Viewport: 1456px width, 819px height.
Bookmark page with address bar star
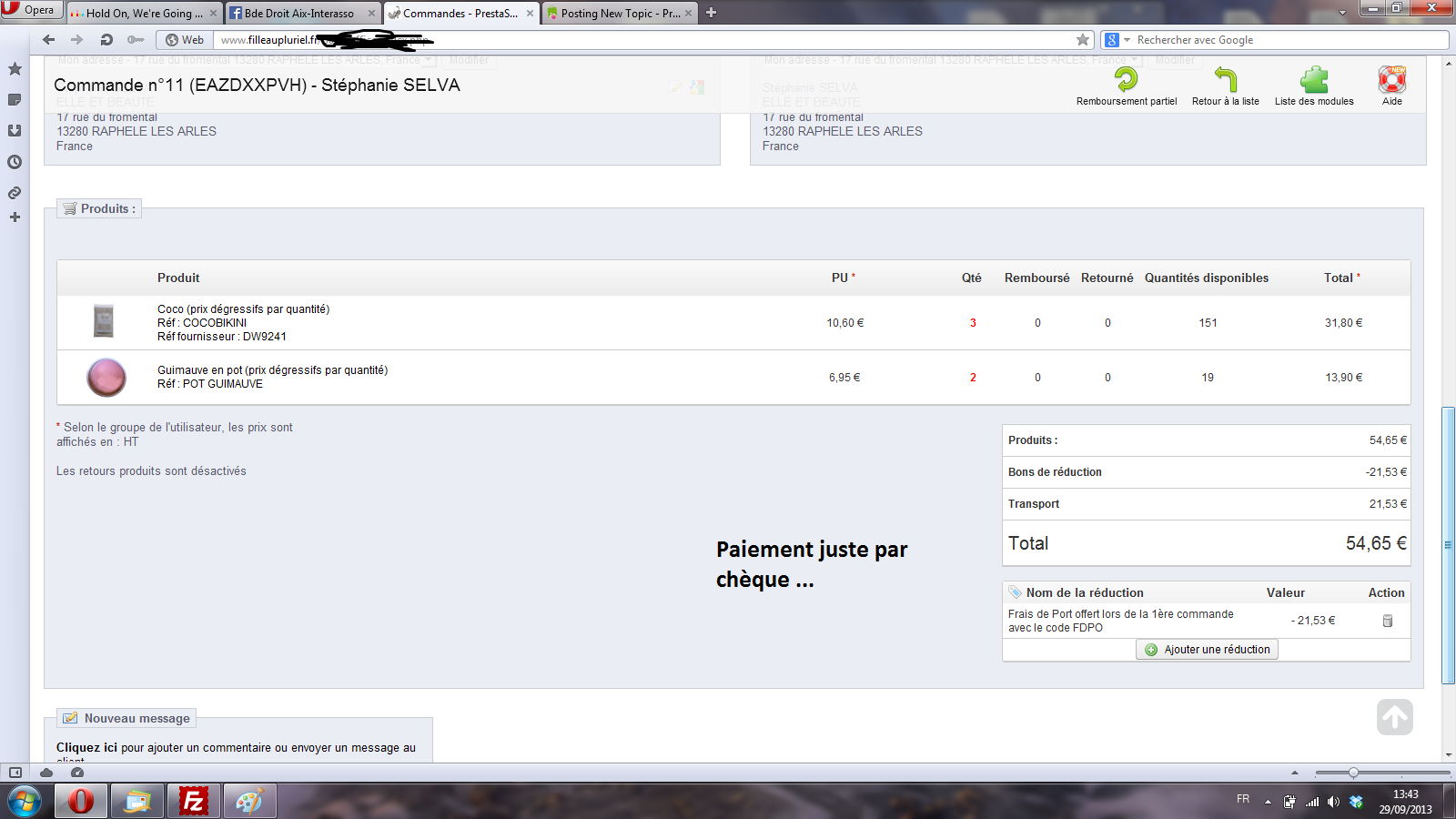click(1083, 39)
